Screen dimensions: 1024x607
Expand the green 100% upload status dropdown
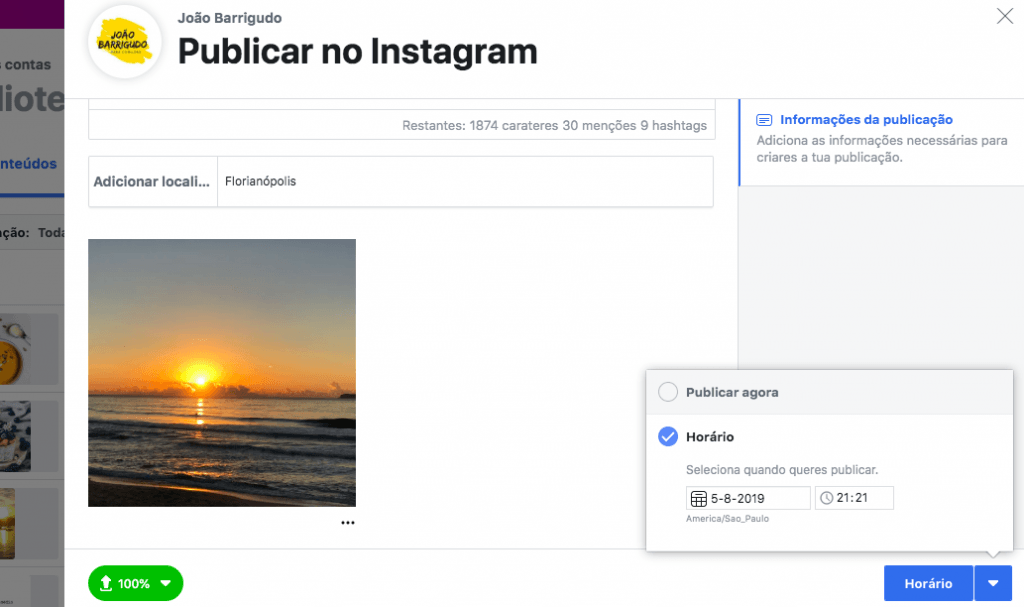pos(166,583)
